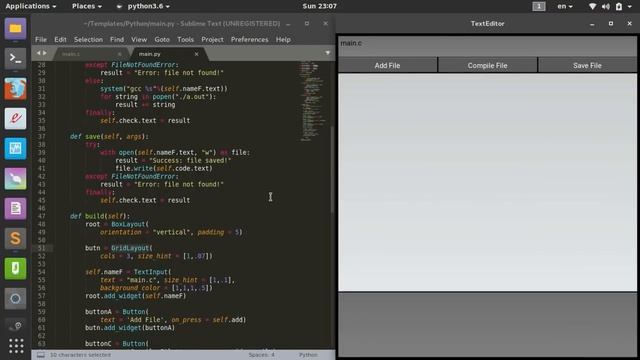Click the Sublime vertical scrollbar
The image size is (640, 360).
click(x=332, y=169)
